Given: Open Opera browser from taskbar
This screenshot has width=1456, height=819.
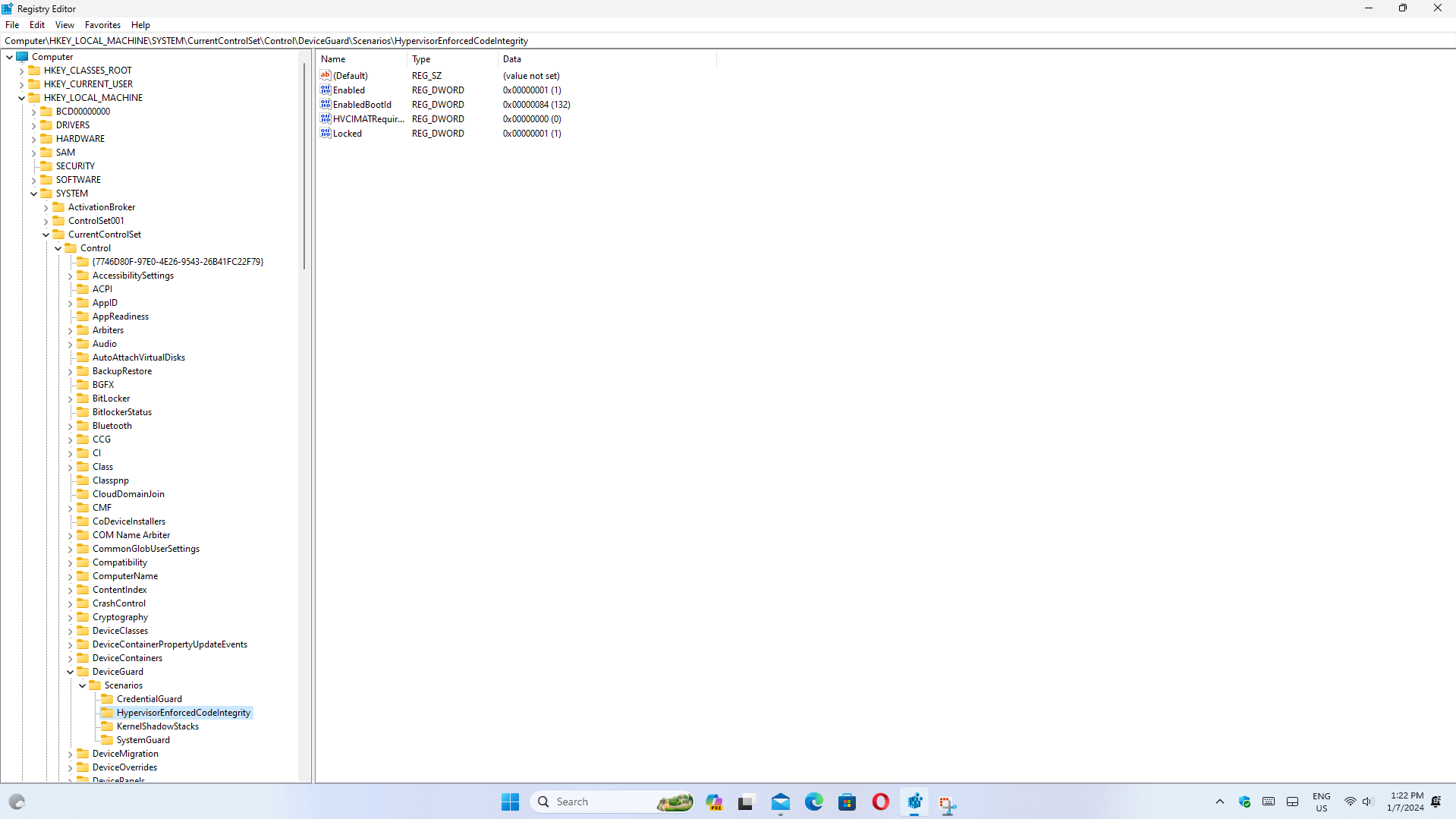Looking at the screenshot, I should click(880, 802).
